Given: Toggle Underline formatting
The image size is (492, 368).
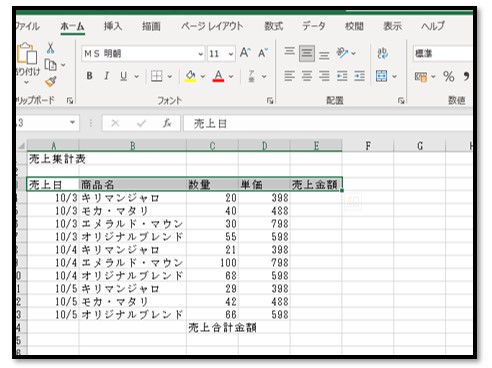Looking at the screenshot, I should (124, 76).
